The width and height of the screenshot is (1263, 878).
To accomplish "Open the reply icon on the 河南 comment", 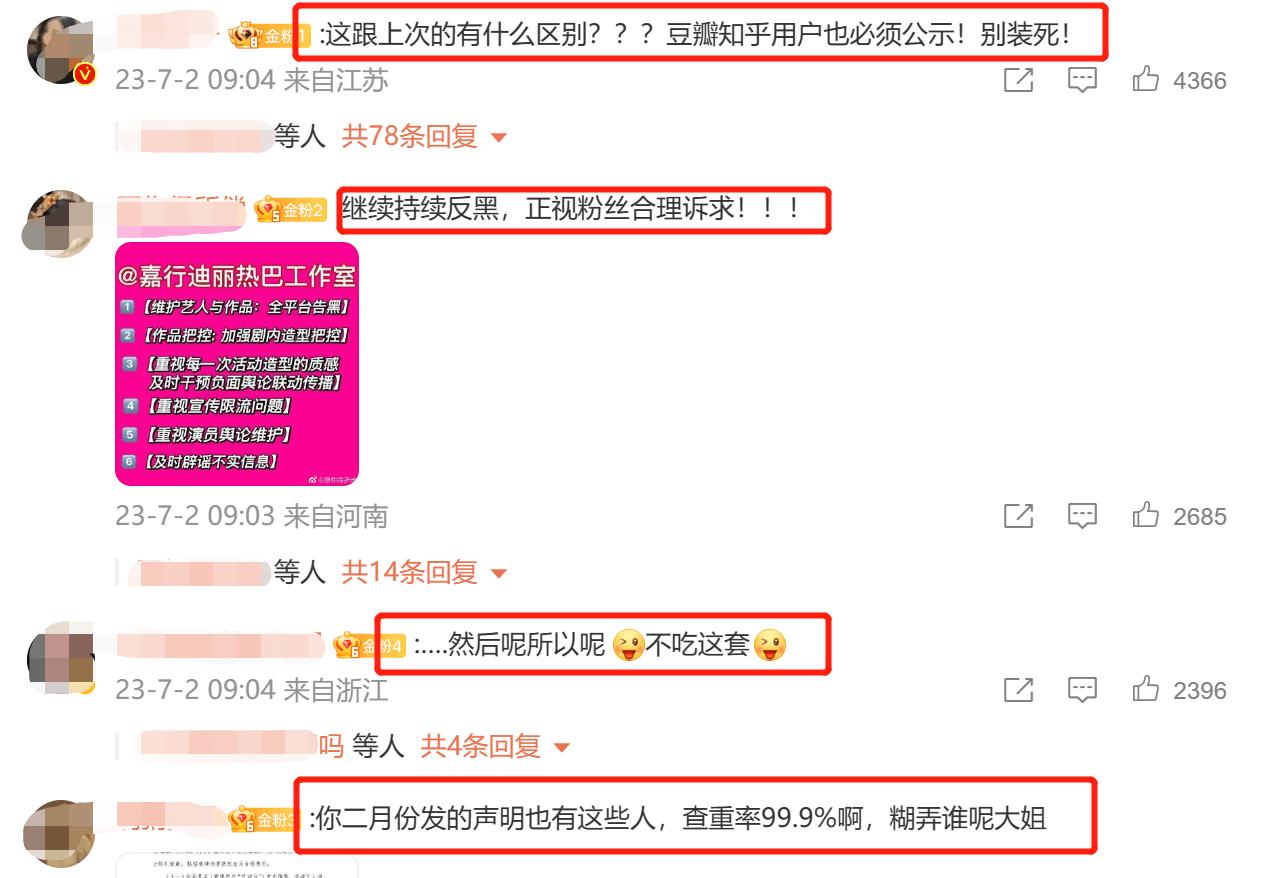I will click(1082, 517).
